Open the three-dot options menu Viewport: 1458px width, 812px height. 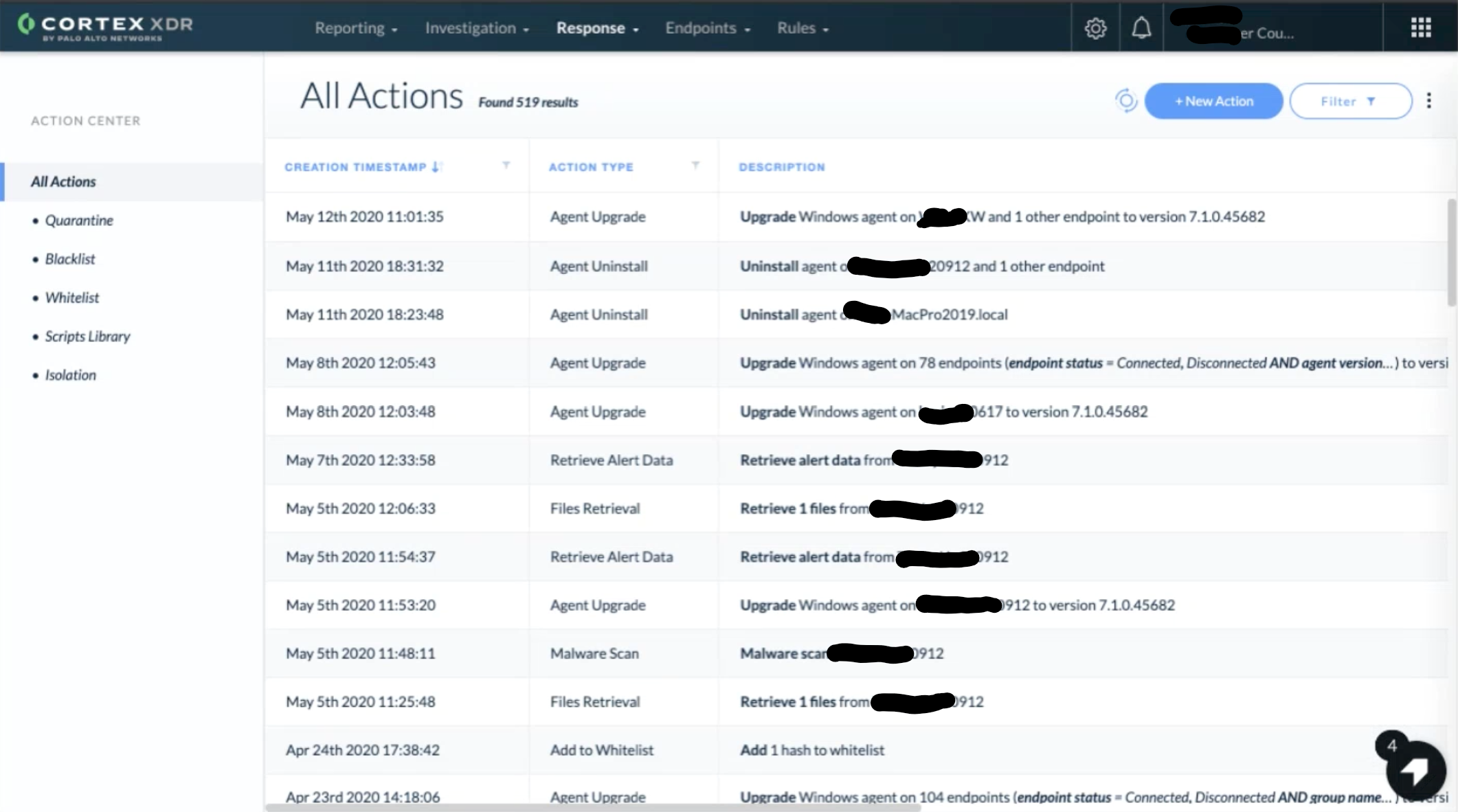1428,101
